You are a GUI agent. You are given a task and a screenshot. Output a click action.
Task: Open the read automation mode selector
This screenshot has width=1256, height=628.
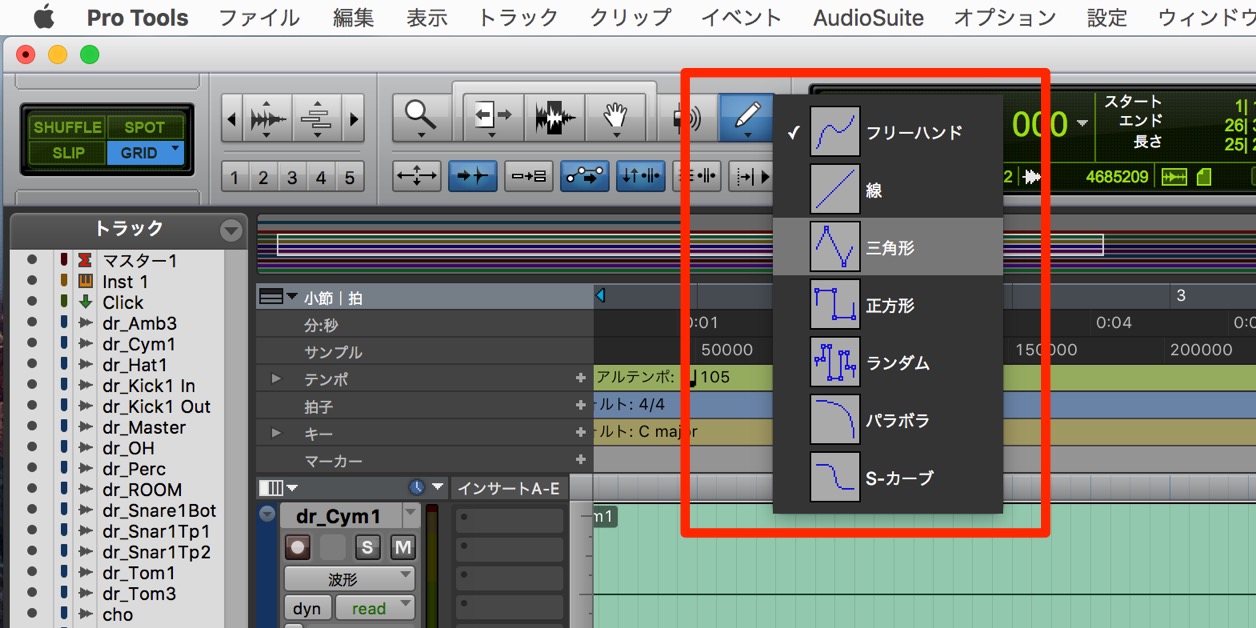tap(375, 608)
